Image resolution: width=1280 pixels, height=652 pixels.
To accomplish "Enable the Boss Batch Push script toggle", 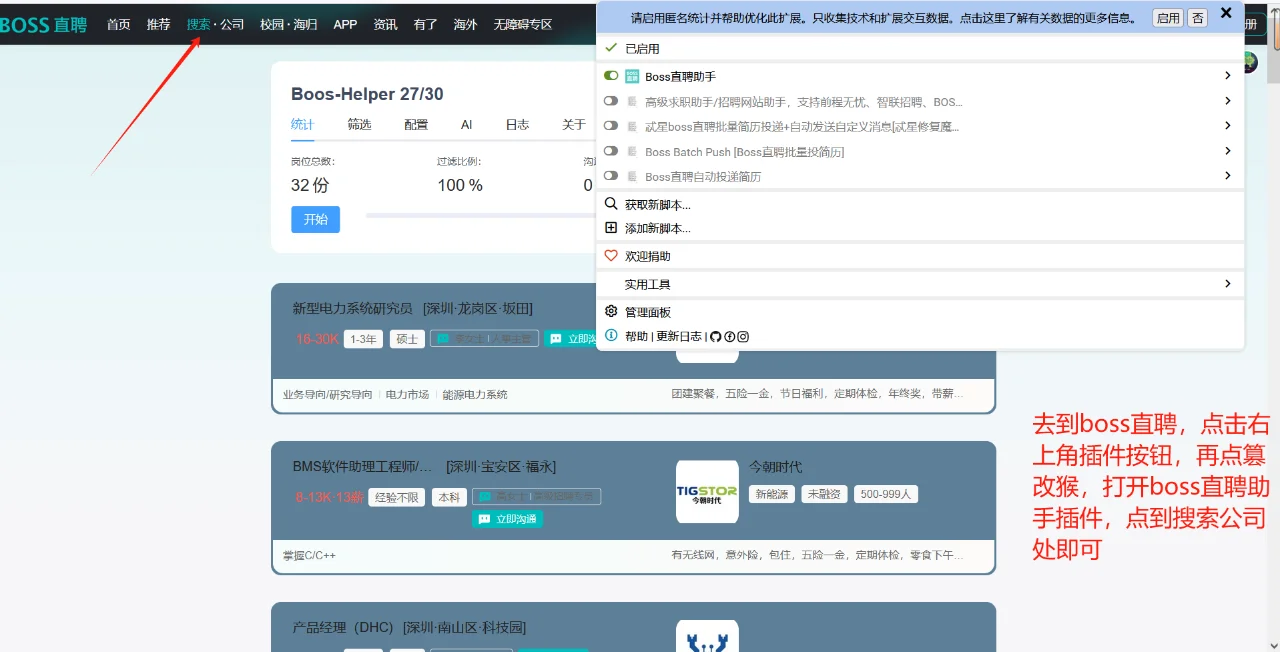I will (610, 151).
